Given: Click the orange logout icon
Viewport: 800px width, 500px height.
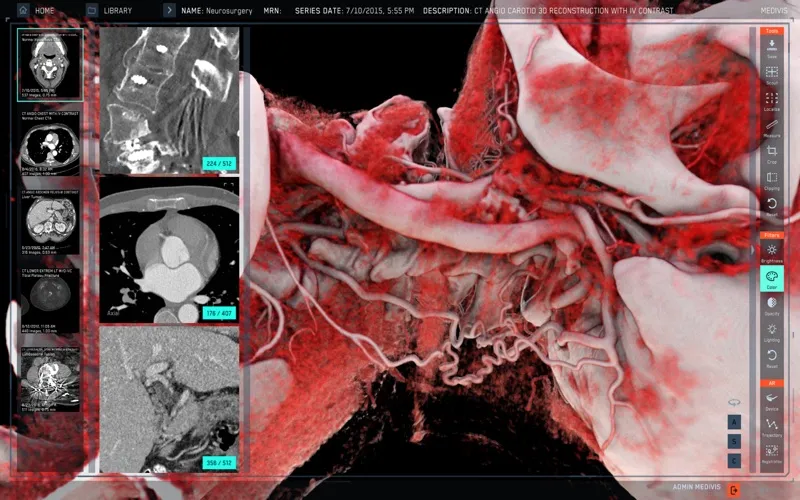Looking at the screenshot, I should pyautogui.click(x=734, y=490).
